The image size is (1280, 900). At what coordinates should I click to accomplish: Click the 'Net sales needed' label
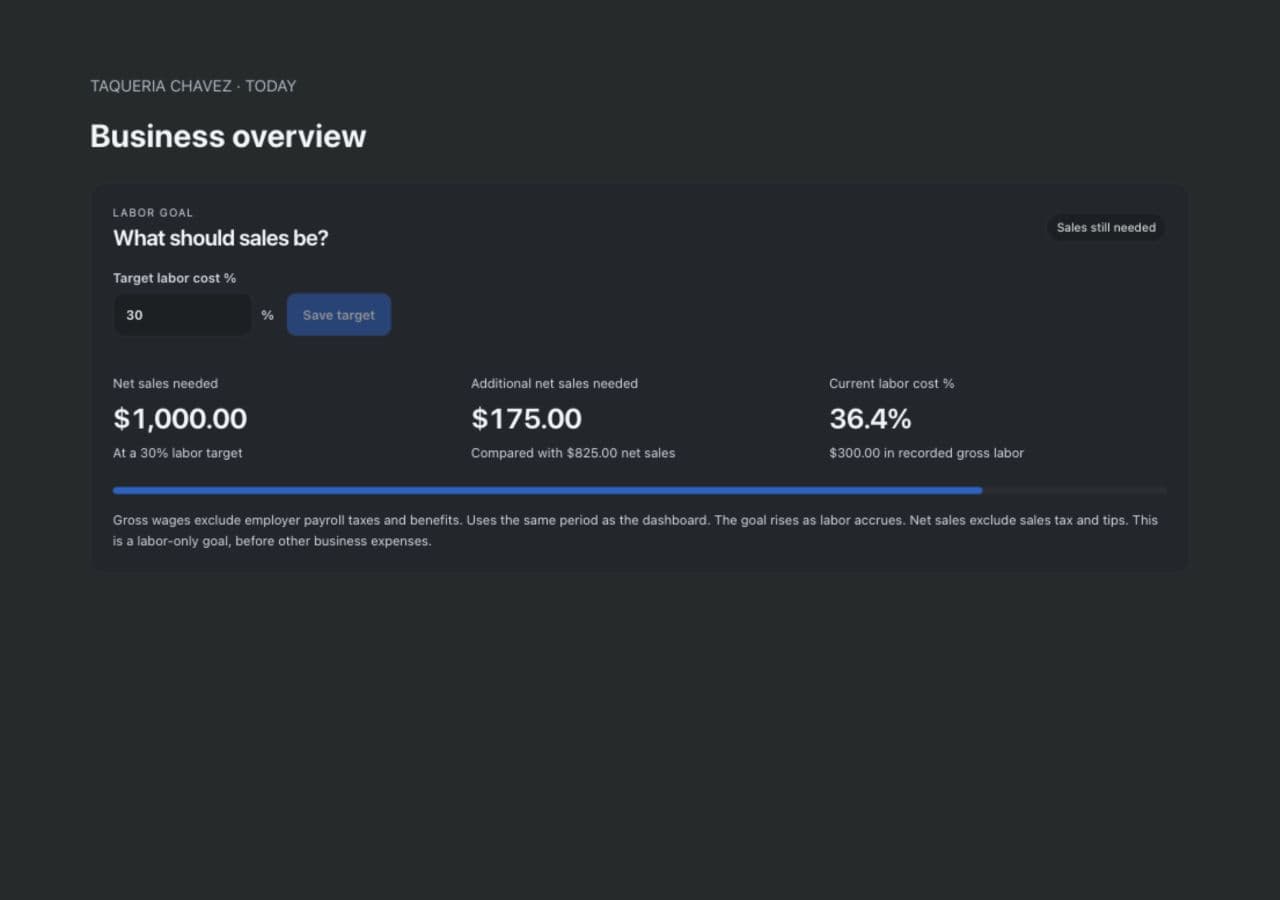(165, 383)
